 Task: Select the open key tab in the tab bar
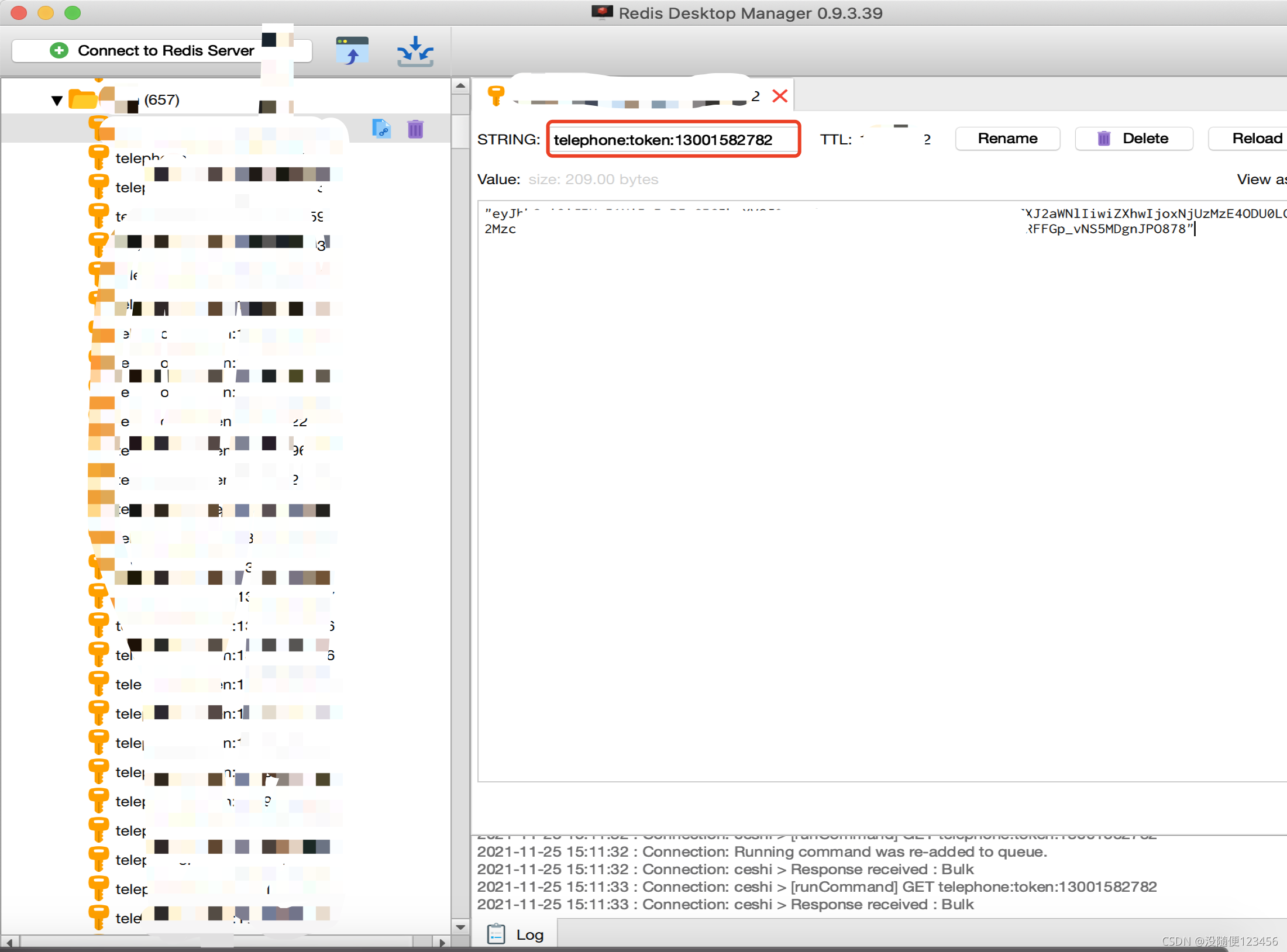[x=633, y=95]
